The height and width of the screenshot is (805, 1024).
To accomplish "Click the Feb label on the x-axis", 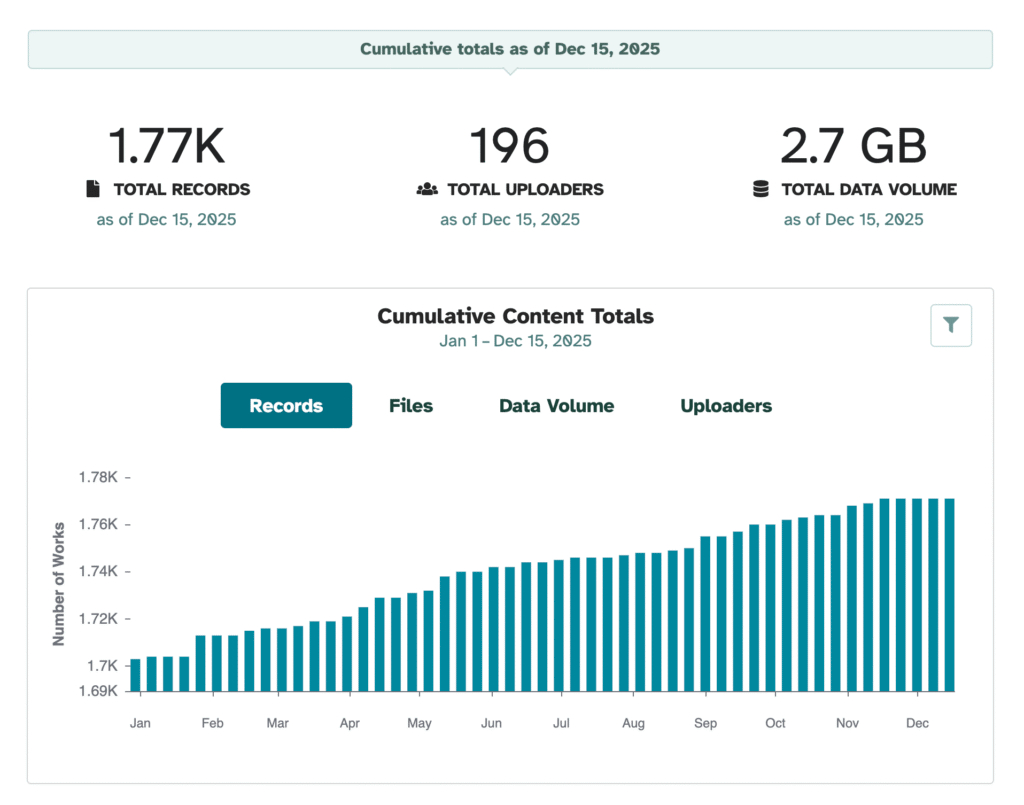I will [x=212, y=723].
